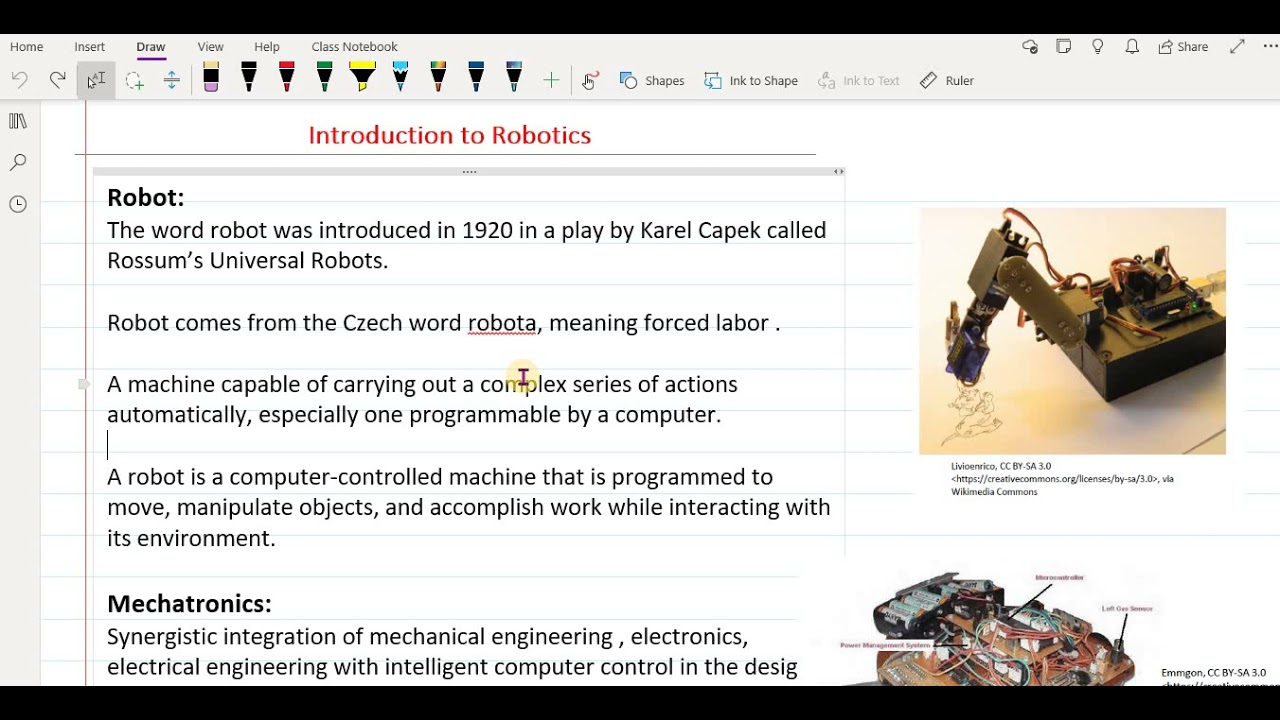The height and width of the screenshot is (720, 1280).
Task: Choose the Lasso Select tool
Action: (x=134, y=81)
